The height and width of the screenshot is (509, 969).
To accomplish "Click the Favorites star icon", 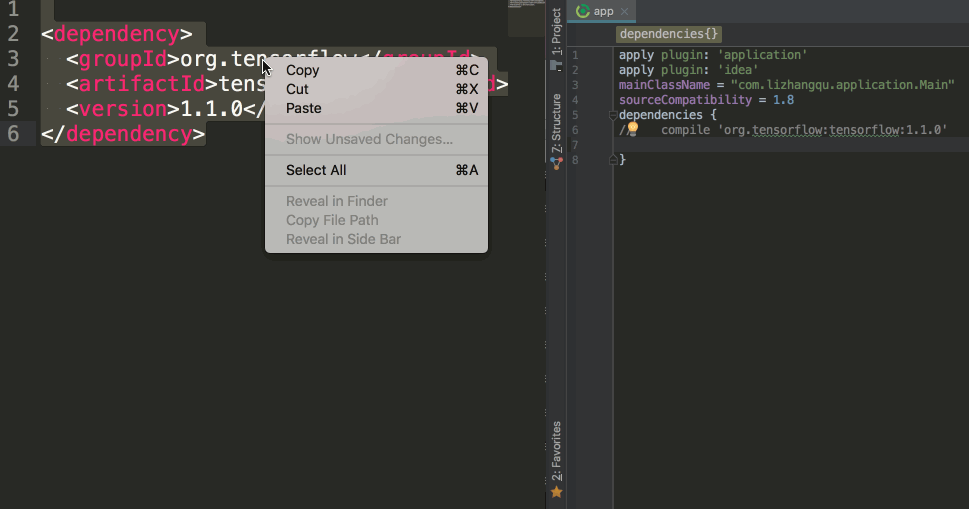I will [x=557, y=492].
